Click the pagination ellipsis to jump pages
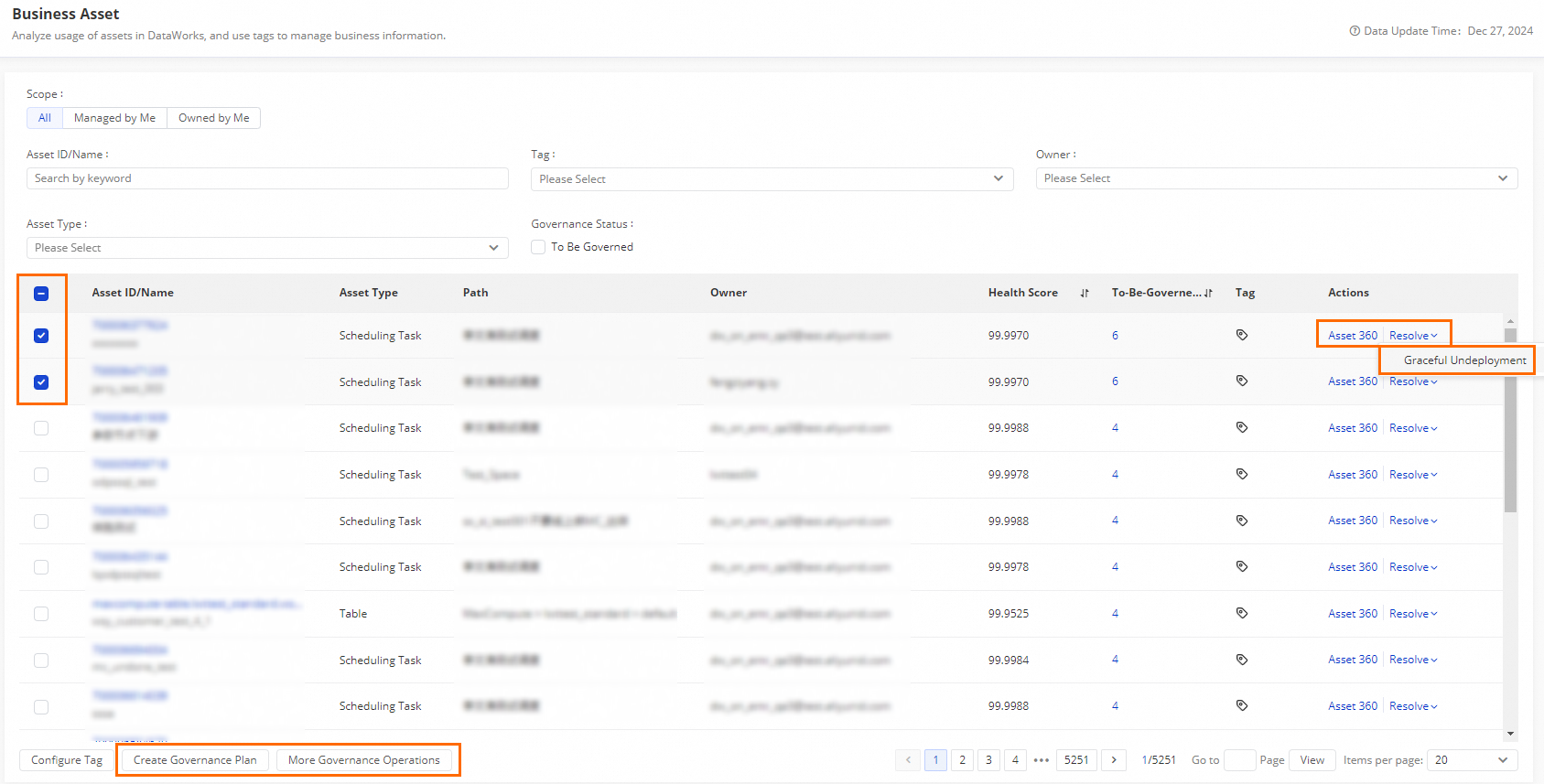Viewport: 1544px width, 784px height. [x=1042, y=760]
